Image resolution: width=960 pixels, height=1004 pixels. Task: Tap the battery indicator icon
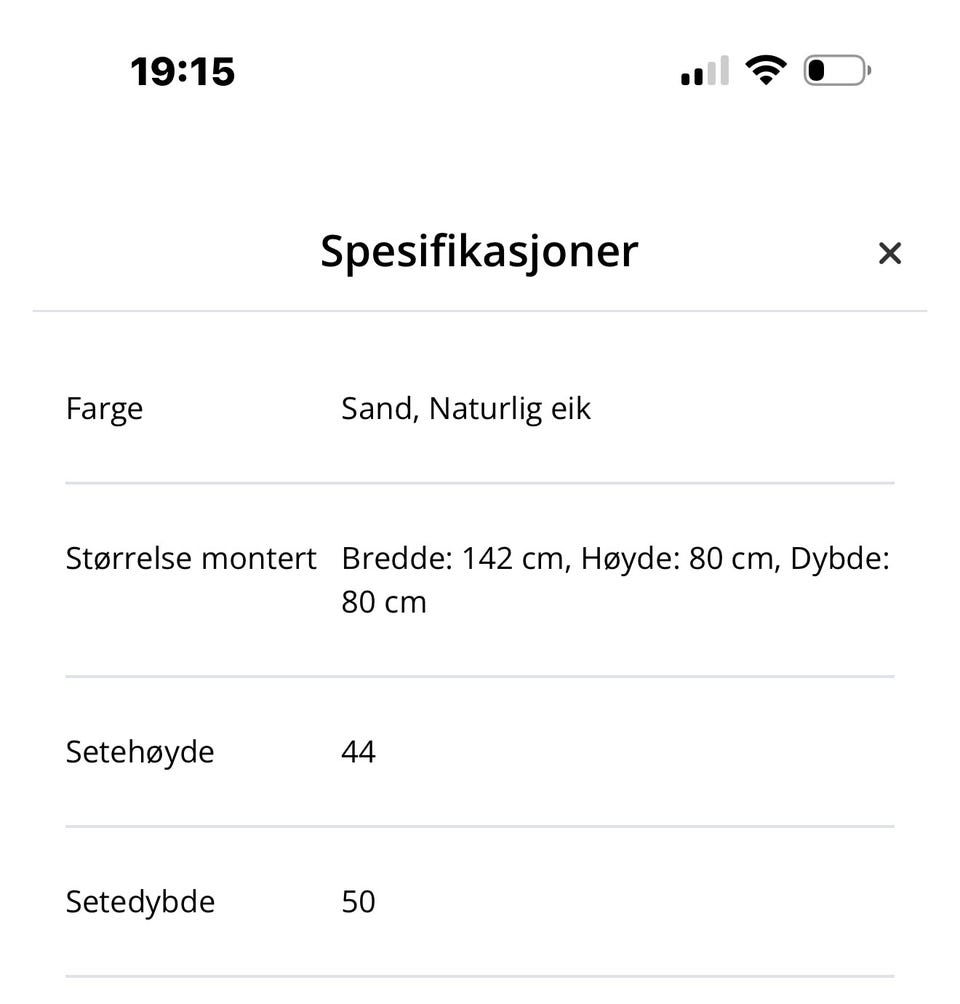836,71
